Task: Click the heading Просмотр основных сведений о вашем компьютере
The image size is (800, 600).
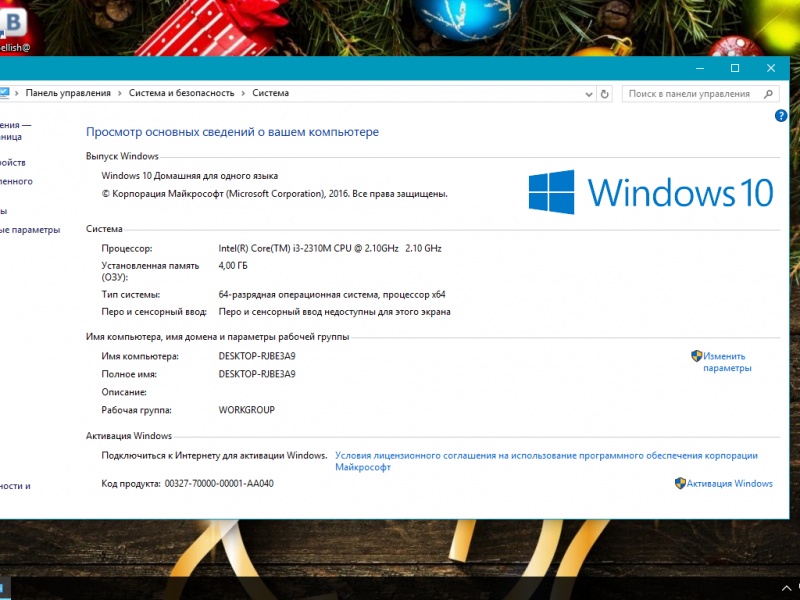Action: 232,132
